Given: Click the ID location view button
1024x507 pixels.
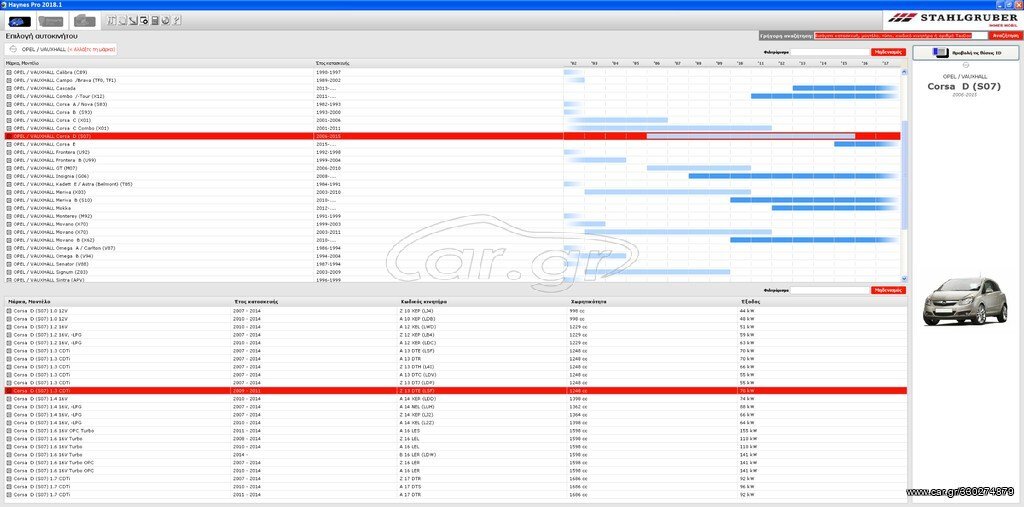Looking at the screenshot, I should (x=966, y=52).
